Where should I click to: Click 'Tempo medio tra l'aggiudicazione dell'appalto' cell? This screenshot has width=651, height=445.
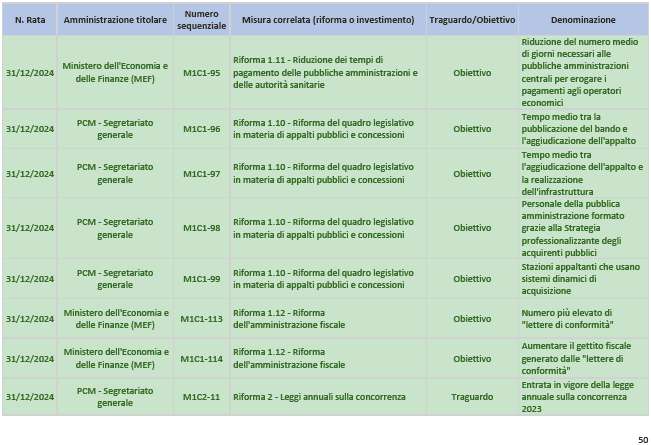pyautogui.click(x=583, y=174)
